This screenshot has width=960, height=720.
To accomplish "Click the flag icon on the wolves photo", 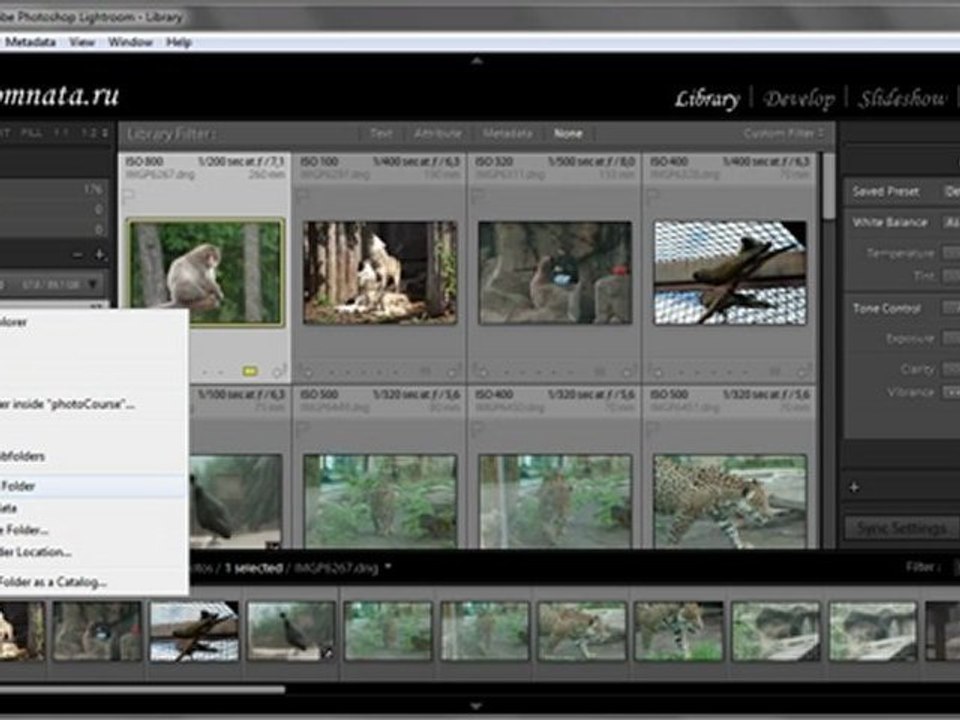I will click(x=302, y=197).
